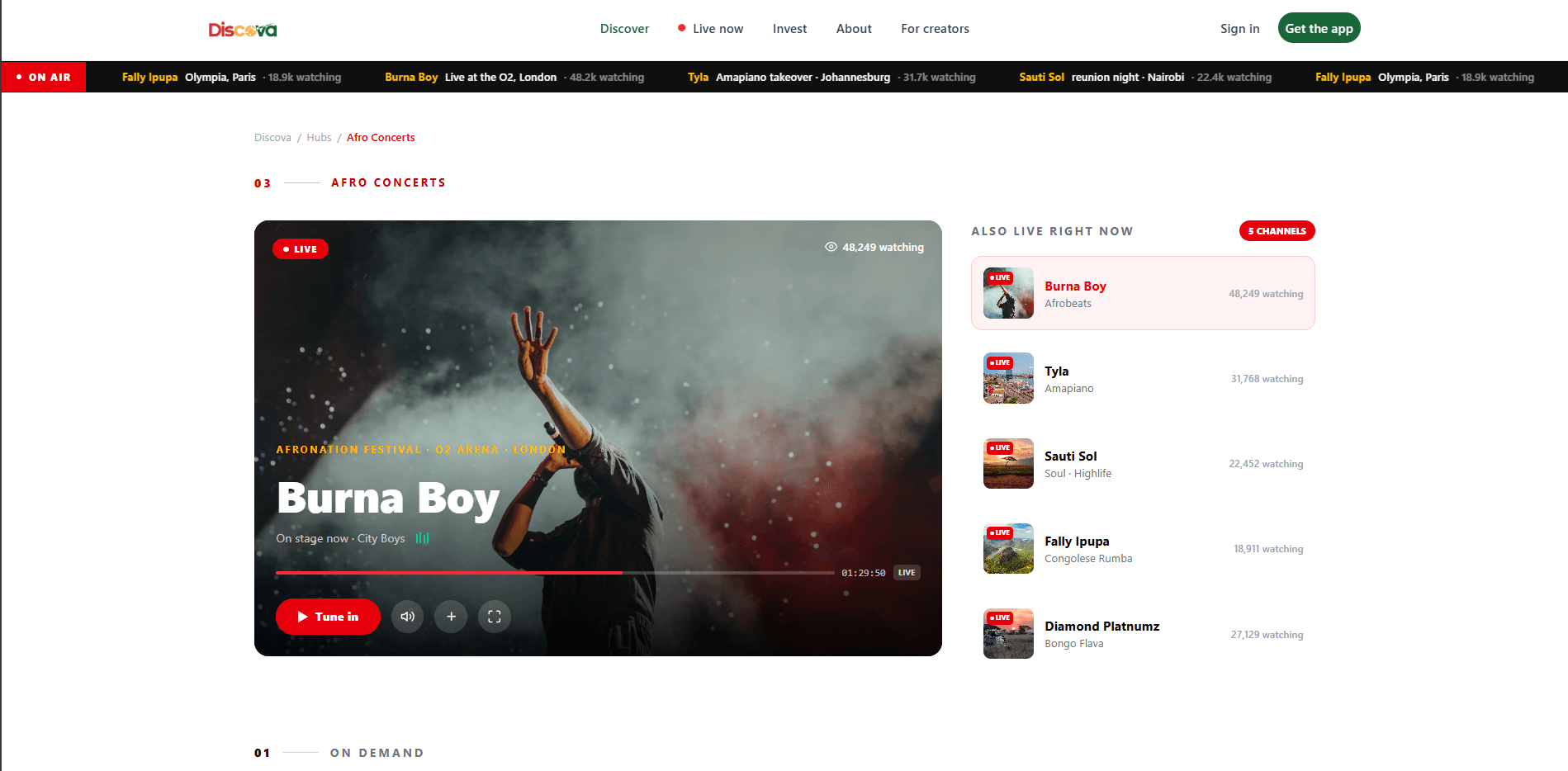This screenshot has width=1568, height=771.
Task: Open the About page
Action: pyautogui.click(x=854, y=29)
